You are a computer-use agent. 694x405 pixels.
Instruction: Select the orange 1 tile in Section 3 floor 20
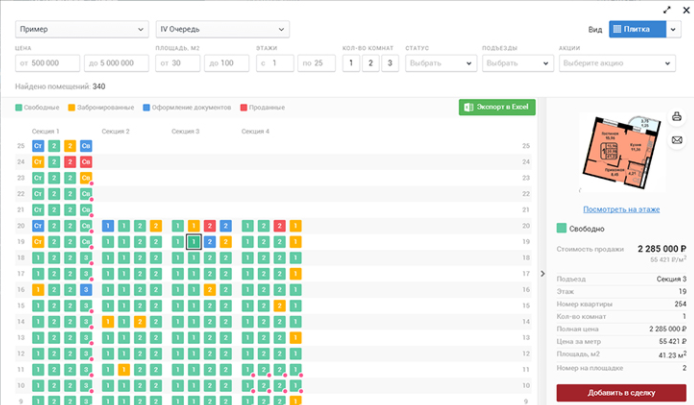point(194,226)
